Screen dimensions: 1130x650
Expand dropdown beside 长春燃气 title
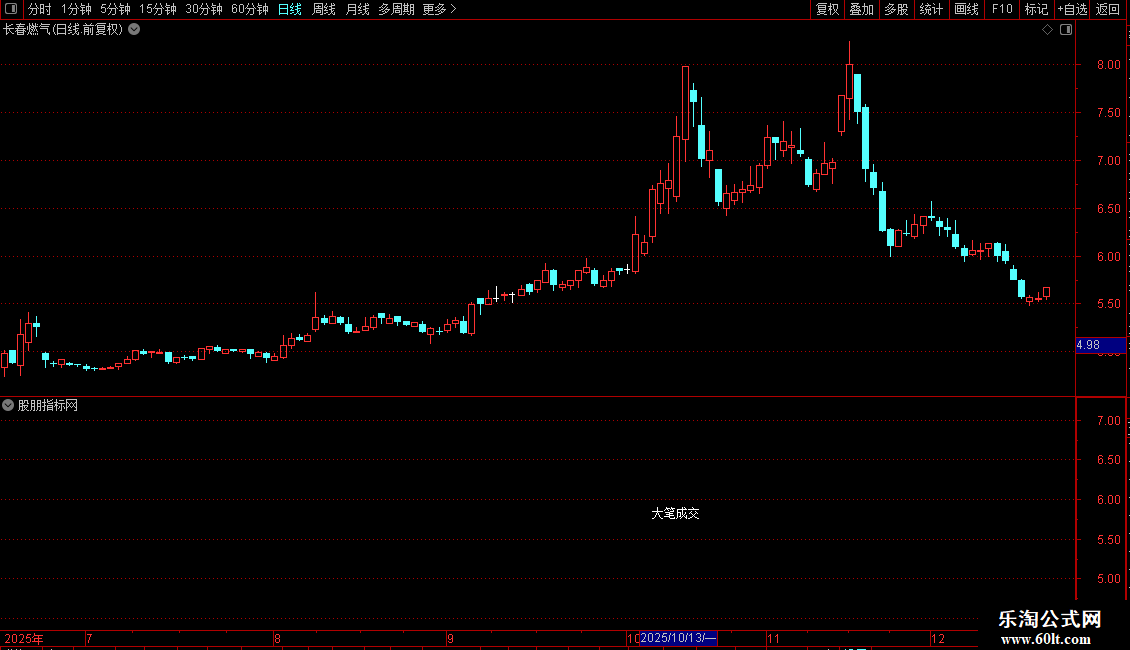134,30
